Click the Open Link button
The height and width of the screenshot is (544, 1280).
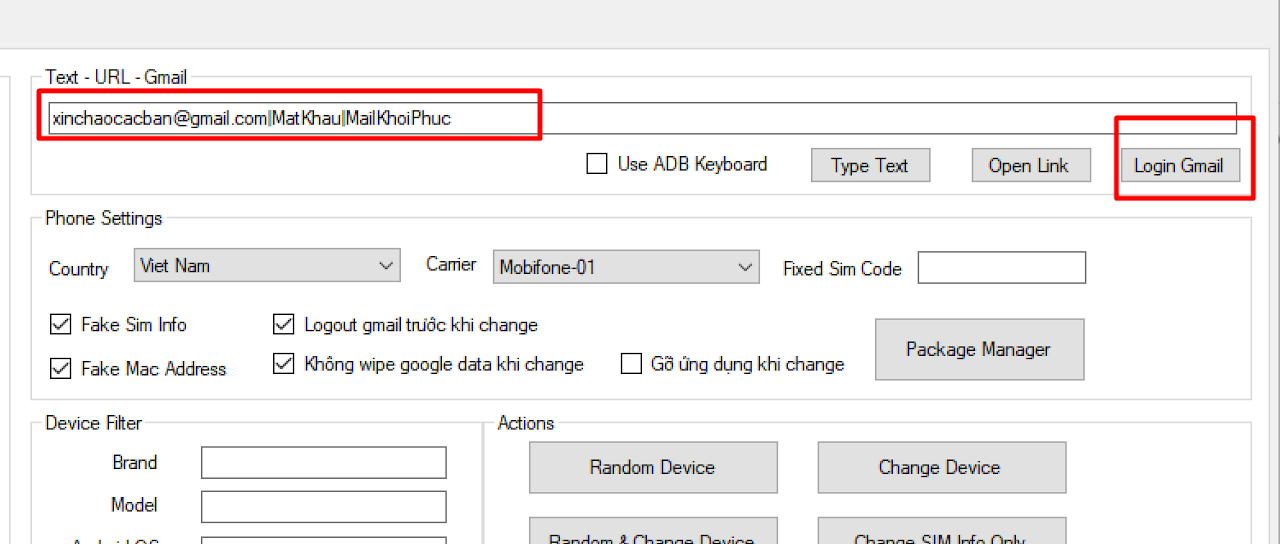pos(1029,166)
